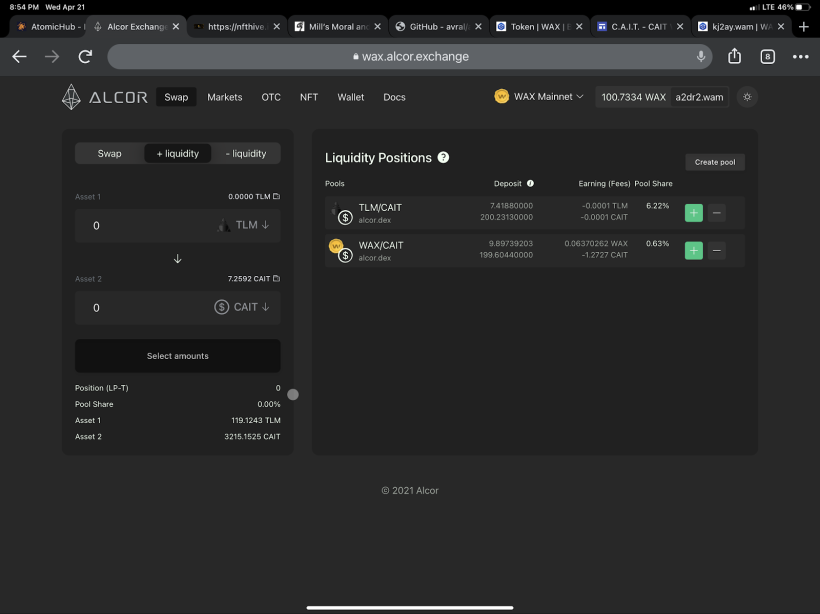Screen dimensions: 820x614
Task: Add liquidity to TLM/CAIT pool with green plus
Action: point(693,213)
